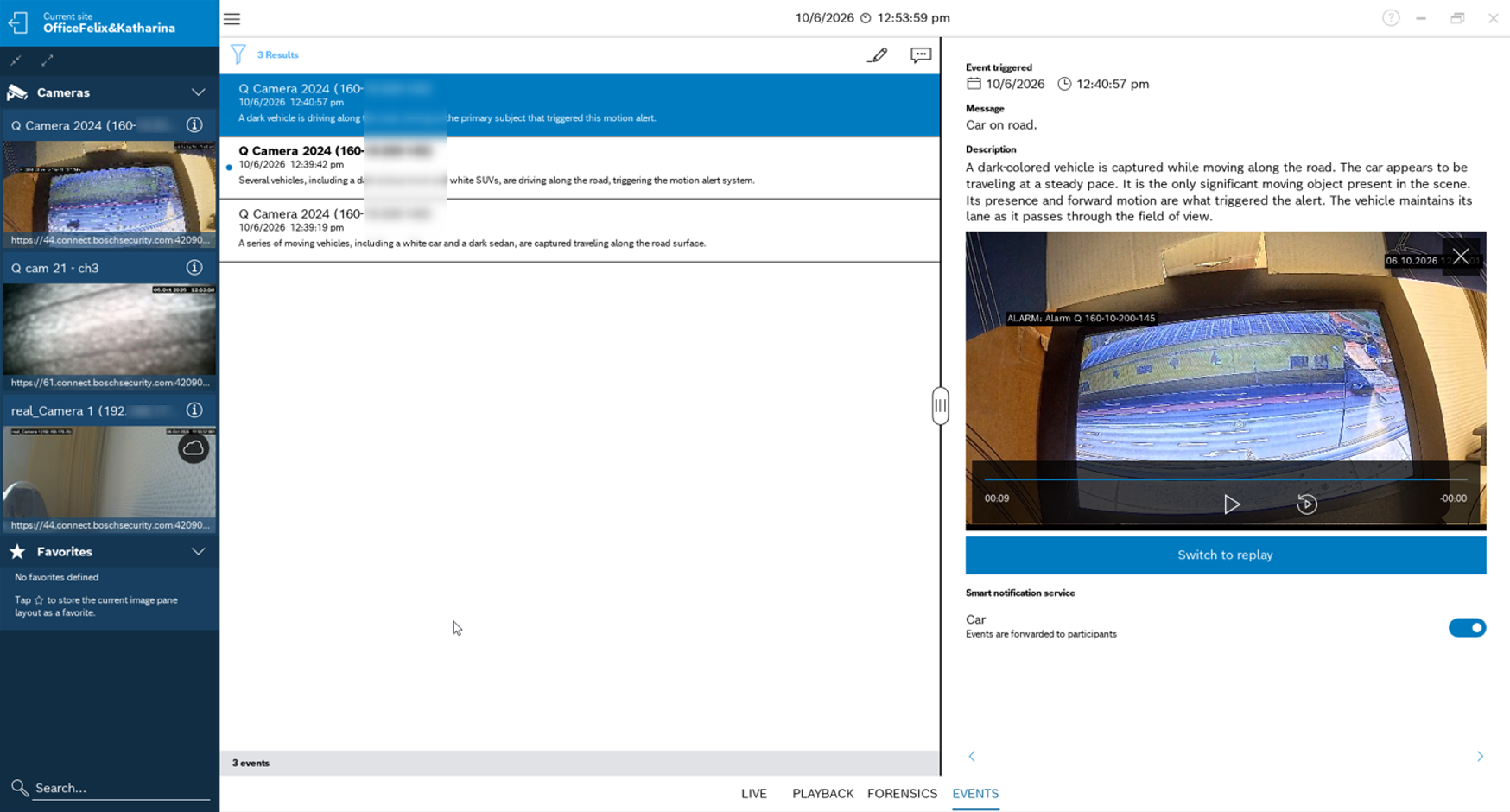Click the collapse arrows icon in sidebar
1510x812 pixels.
point(16,60)
